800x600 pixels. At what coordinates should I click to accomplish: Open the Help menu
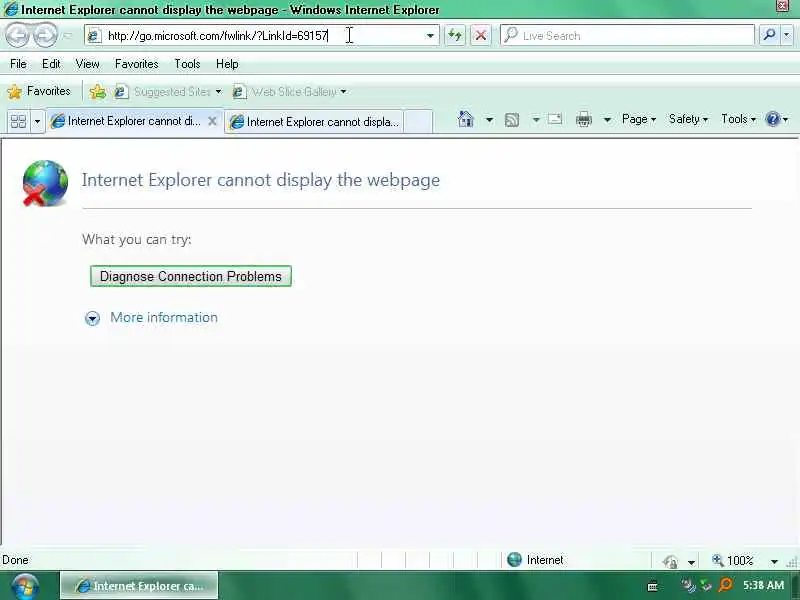227,64
